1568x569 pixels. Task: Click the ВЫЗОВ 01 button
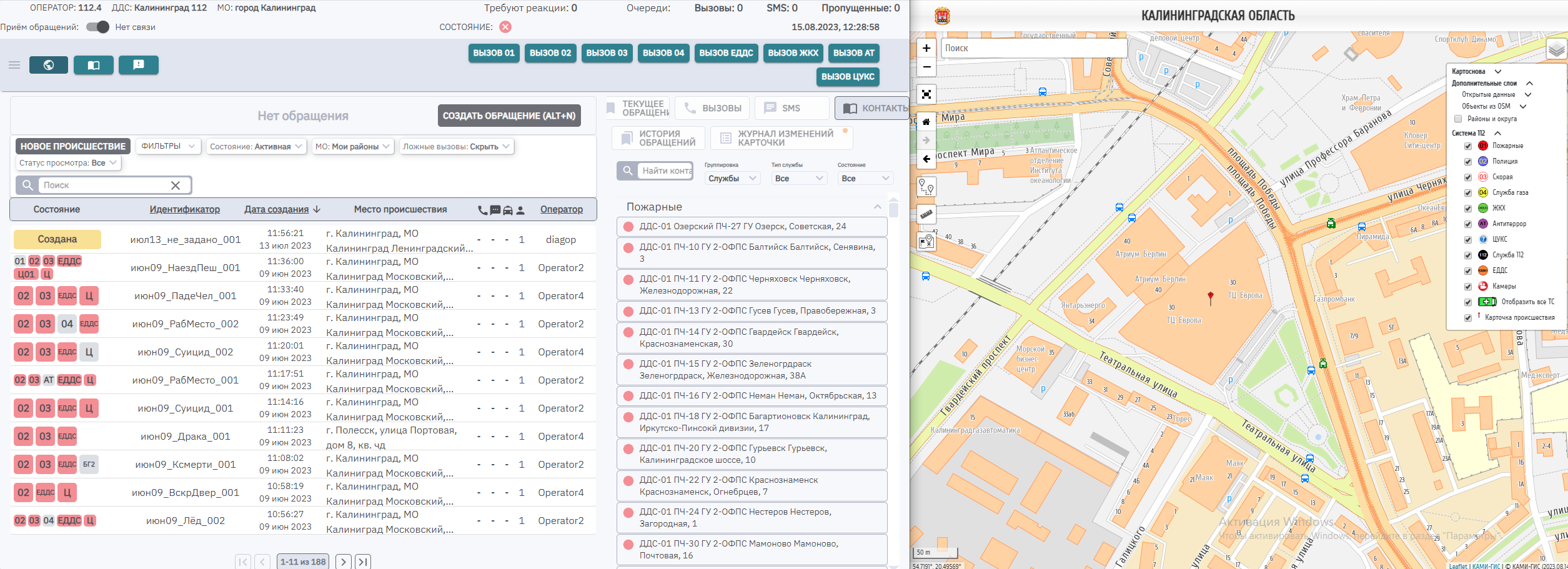click(x=494, y=53)
